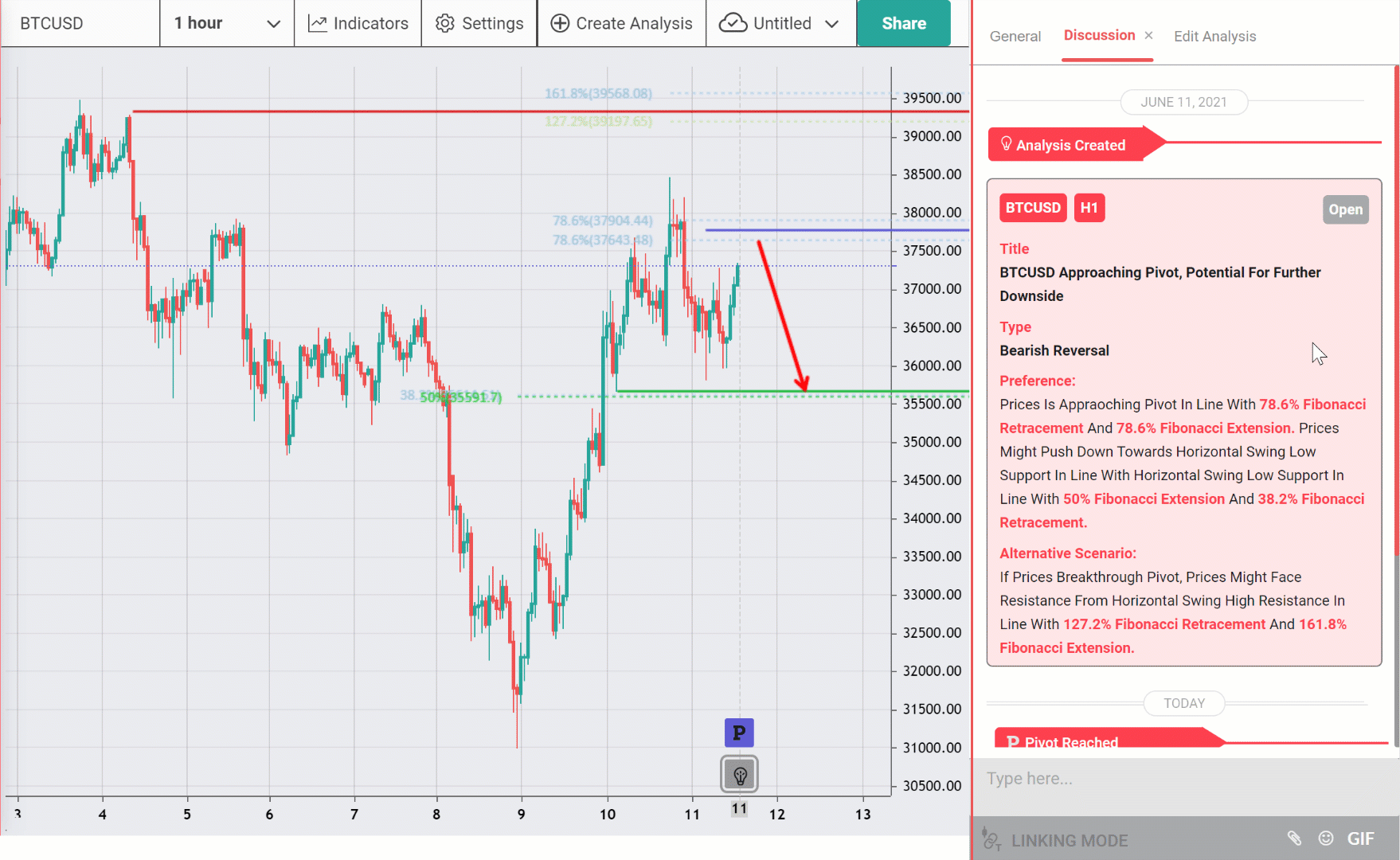This screenshot has height=860, width=1400.
Task: Focus the Type here message field
Action: click(1184, 779)
